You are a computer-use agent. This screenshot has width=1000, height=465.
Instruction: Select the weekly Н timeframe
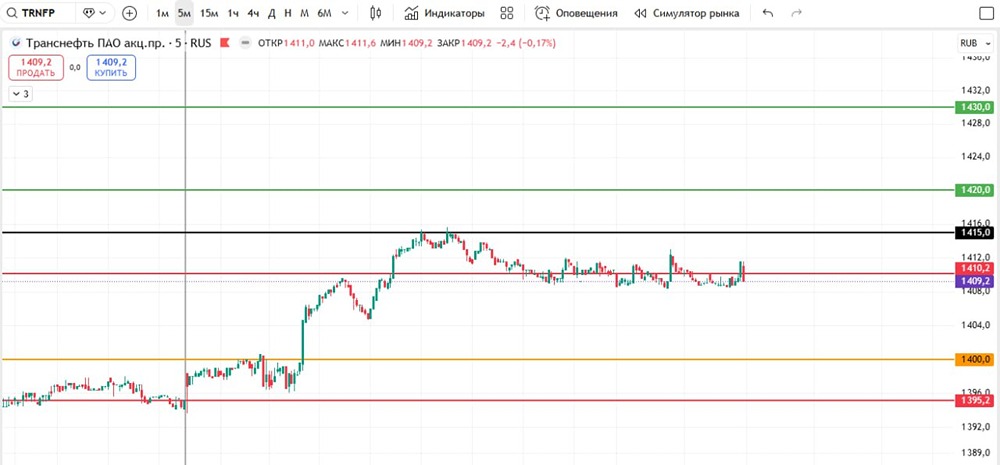pos(288,13)
